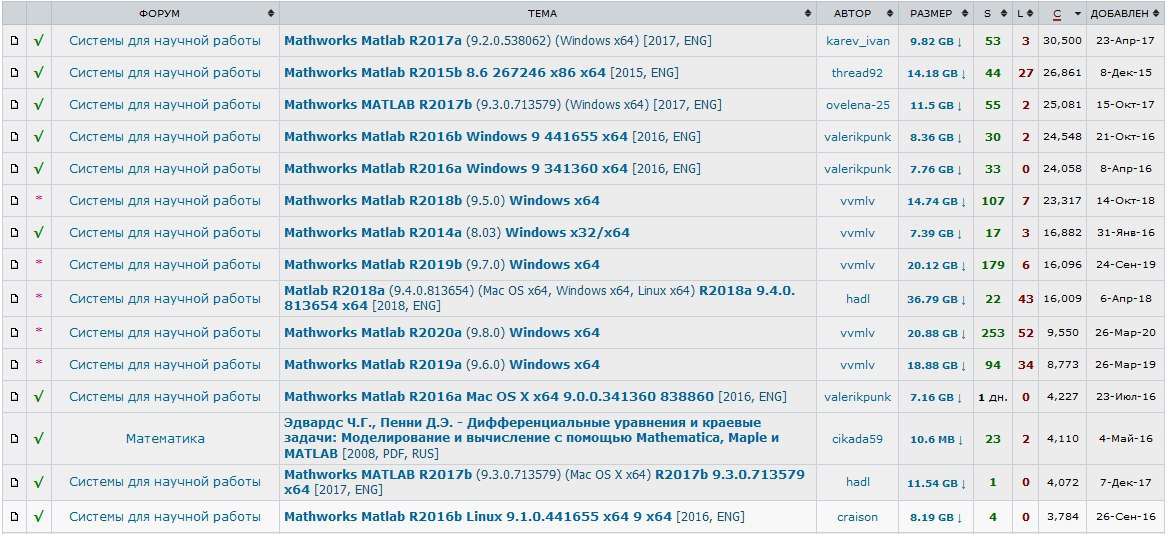Click the green check mark in the R2016b Windows row
The image size is (1176, 534).
point(38,136)
